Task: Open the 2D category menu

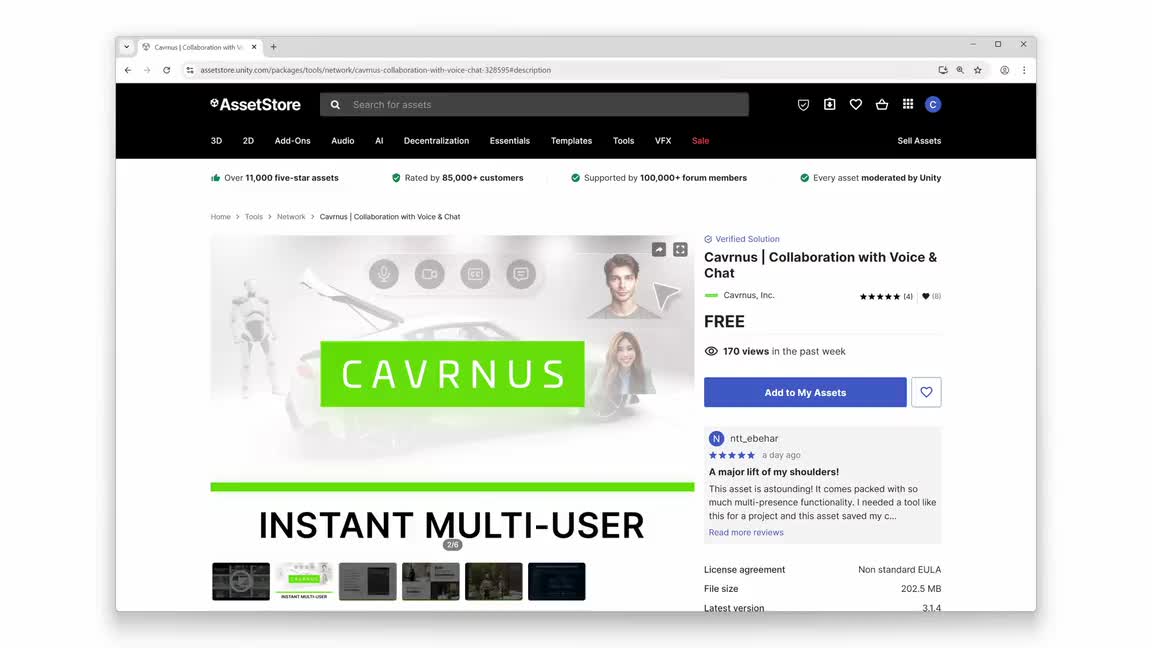Action: (x=248, y=140)
